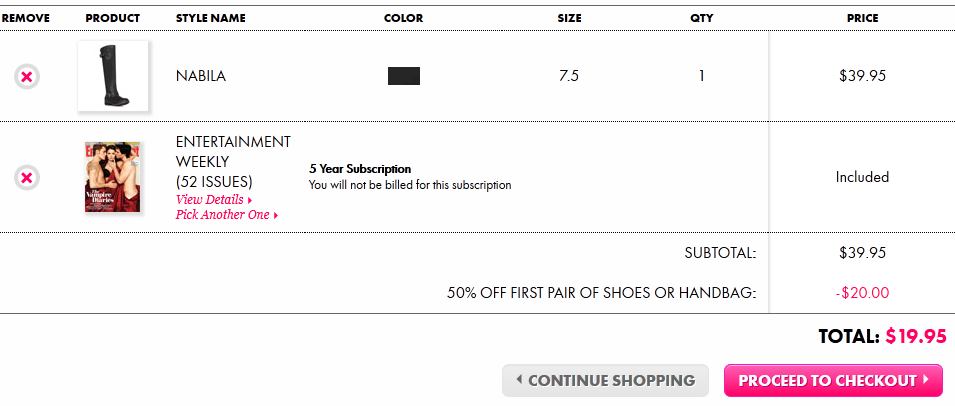Click the arrow beside View Details
The height and width of the screenshot is (406, 955).
250,200
